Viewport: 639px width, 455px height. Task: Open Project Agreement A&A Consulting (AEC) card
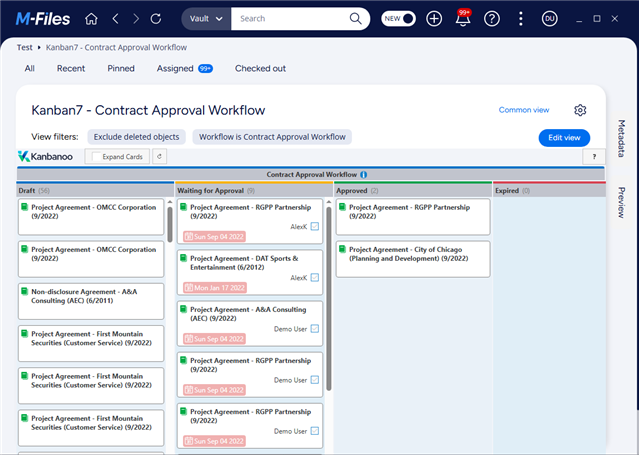[250, 324]
